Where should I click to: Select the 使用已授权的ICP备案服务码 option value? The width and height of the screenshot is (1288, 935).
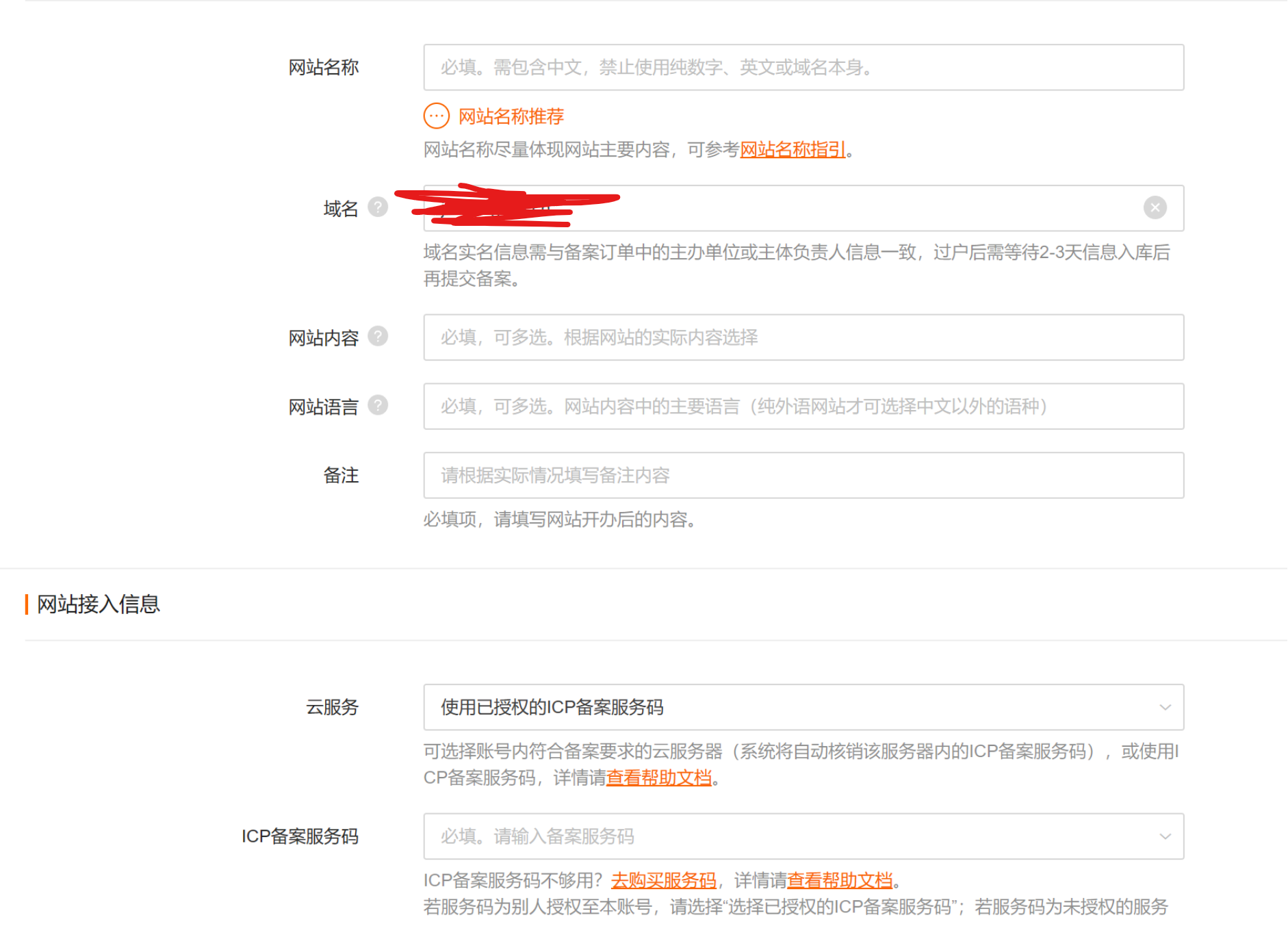(553, 708)
